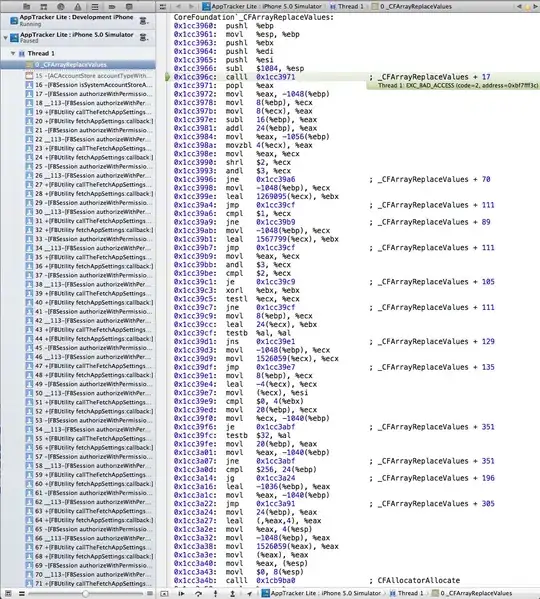The height and width of the screenshot is (599, 540).
Task: Open Thread 1 jump bar dropdown at top
Action: [x=347, y=6]
